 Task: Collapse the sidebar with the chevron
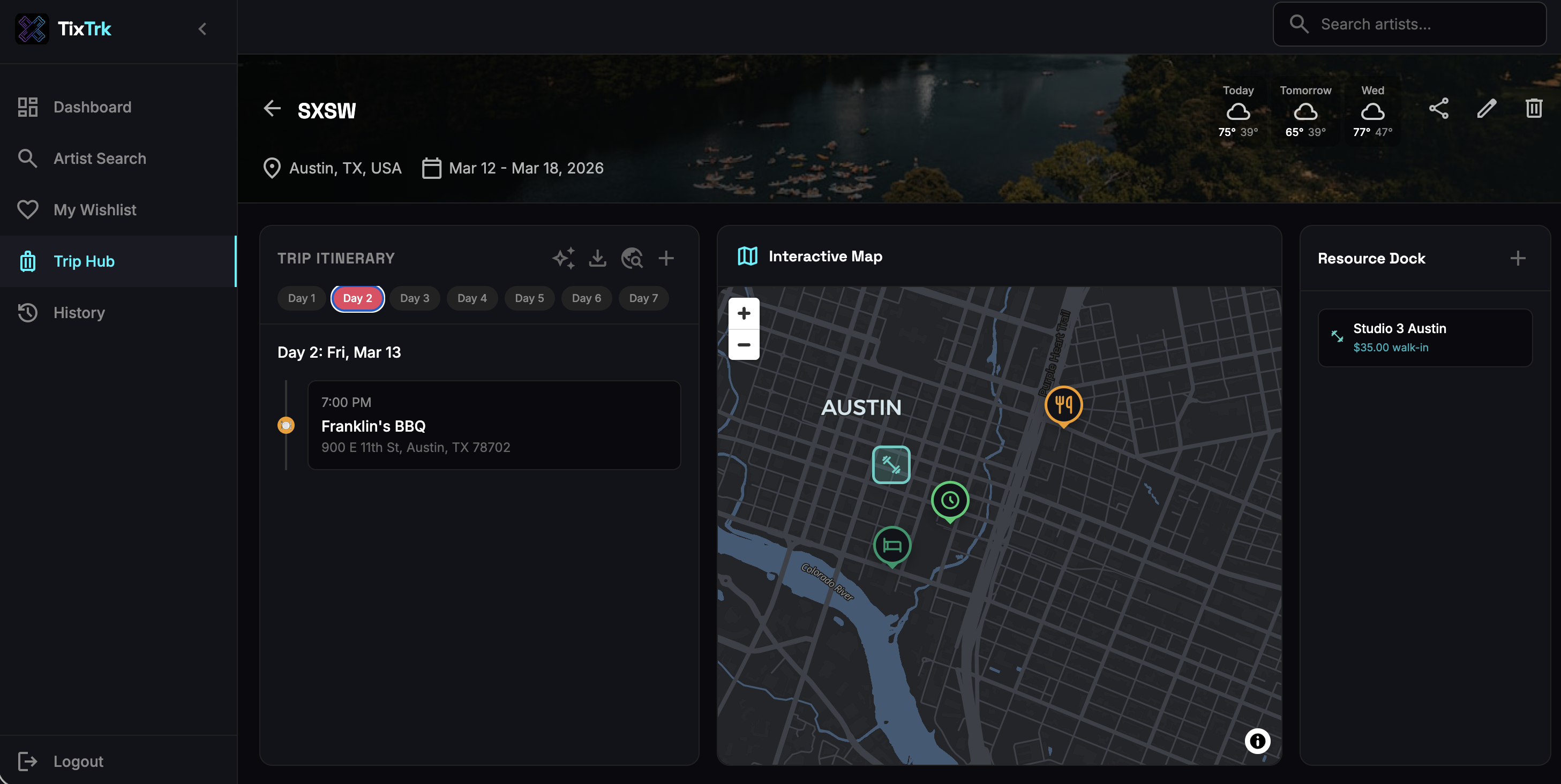(x=202, y=28)
